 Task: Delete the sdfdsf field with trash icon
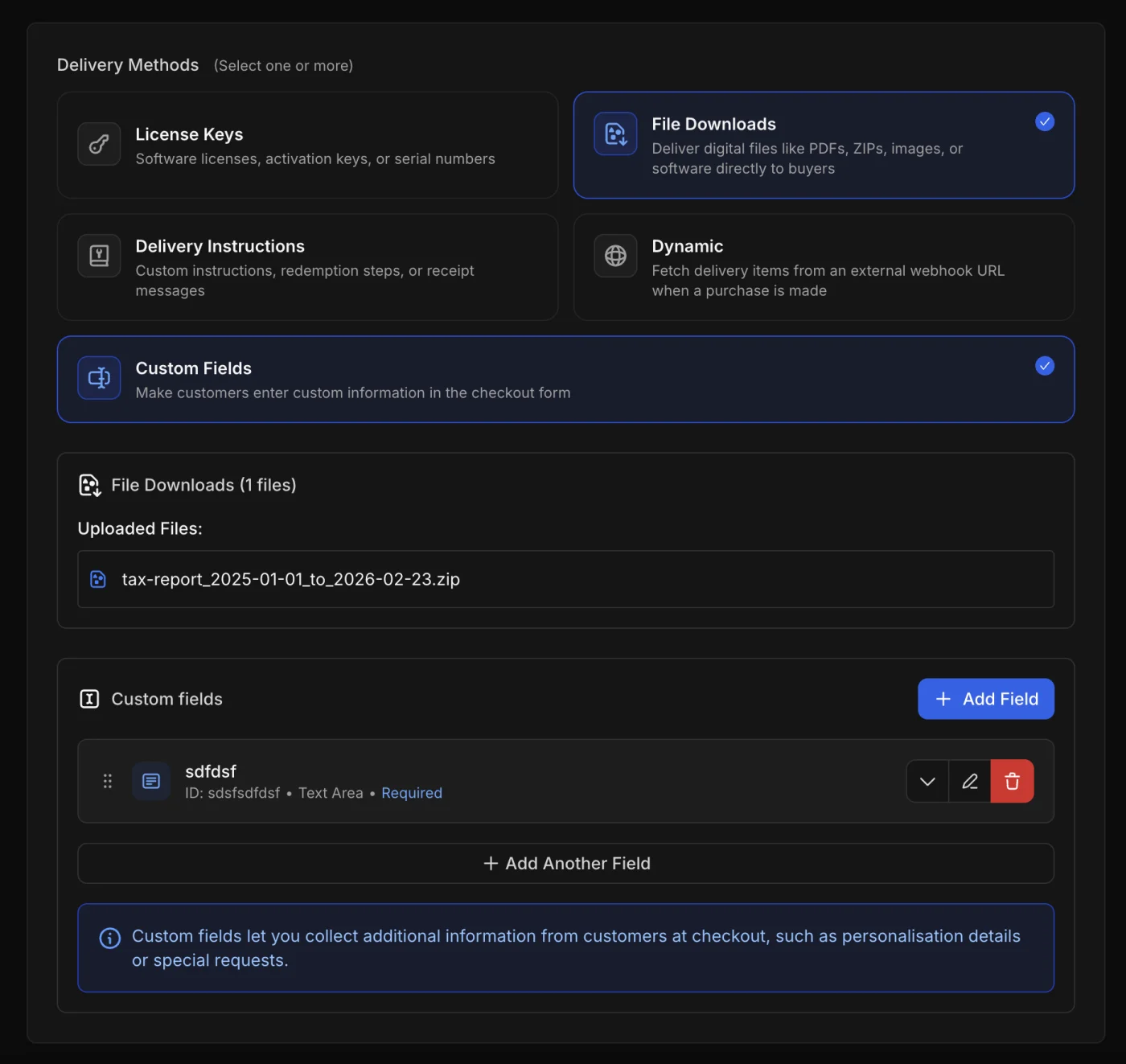[1012, 781]
